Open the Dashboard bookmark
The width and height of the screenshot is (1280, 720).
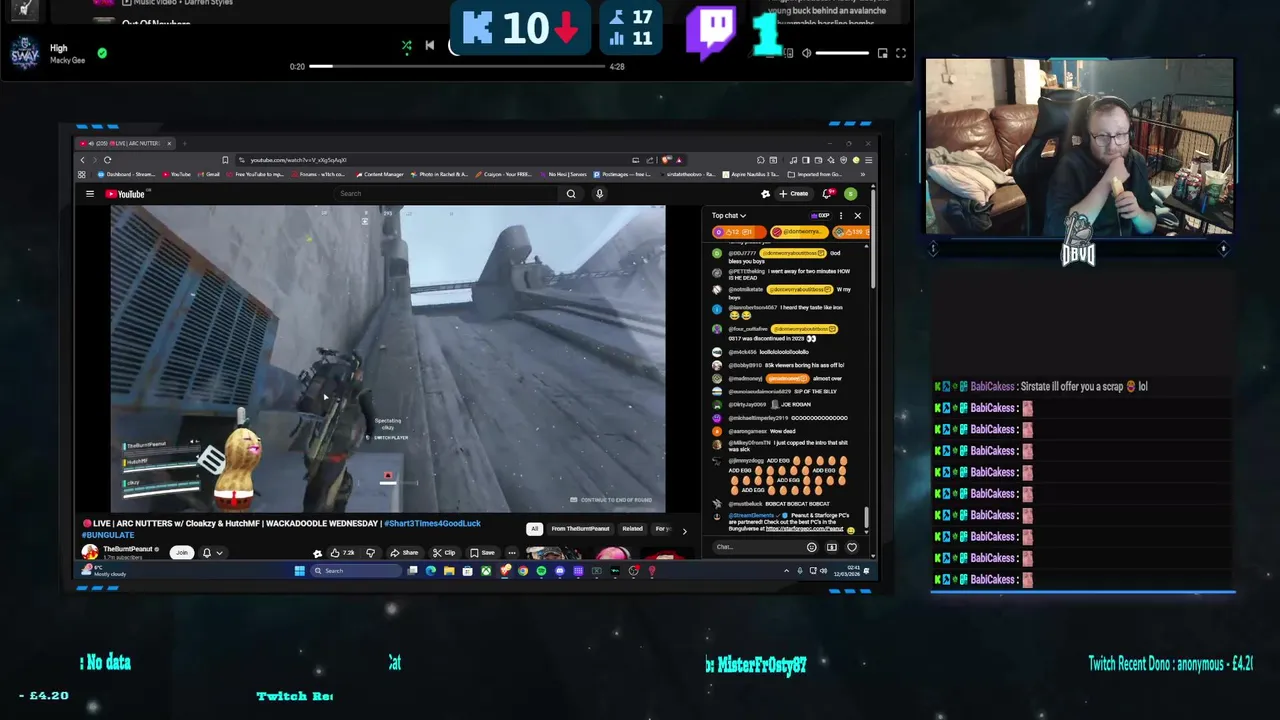coord(127,174)
